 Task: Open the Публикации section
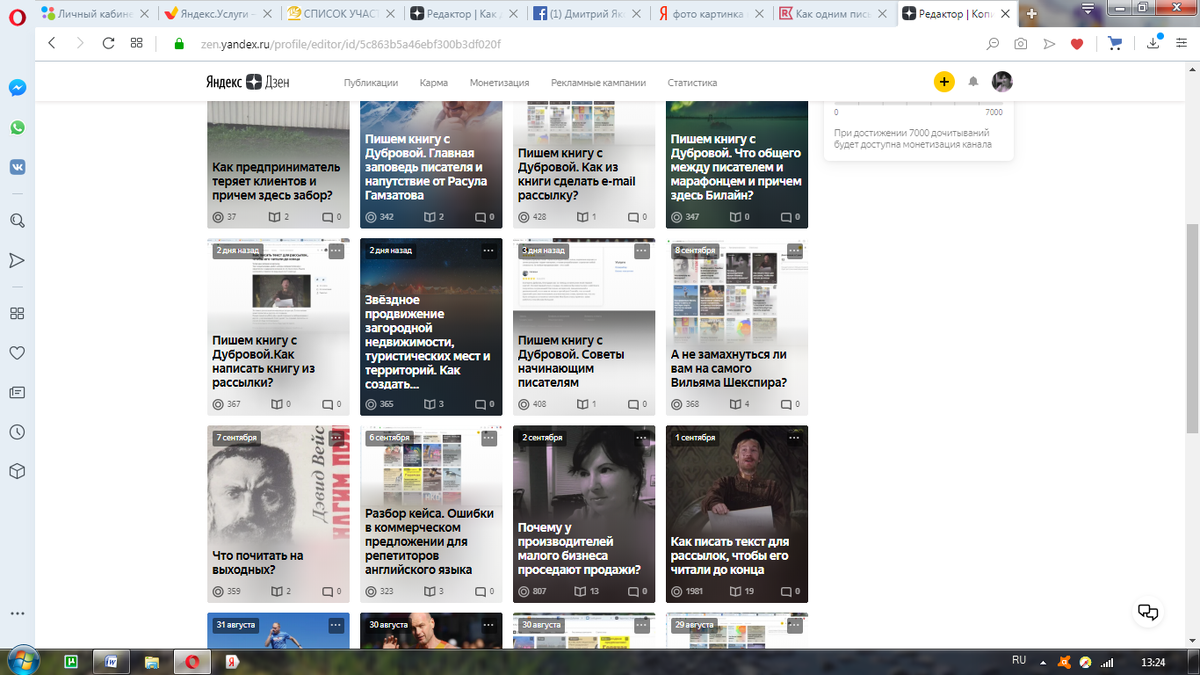click(371, 83)
